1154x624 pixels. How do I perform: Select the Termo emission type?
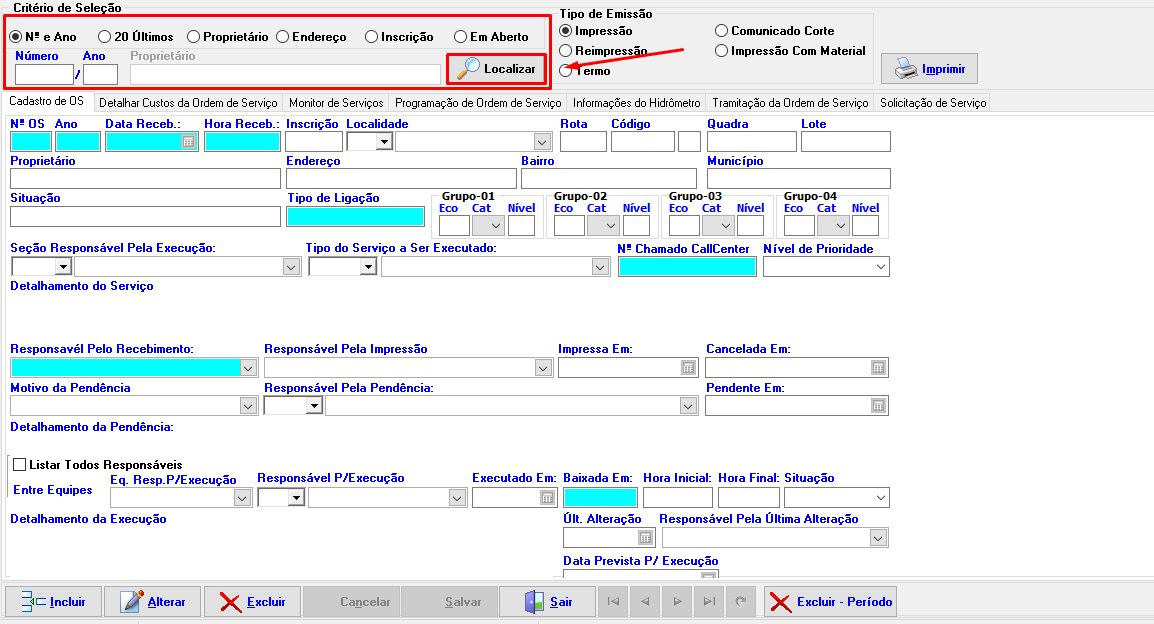[x=567, y=71]
